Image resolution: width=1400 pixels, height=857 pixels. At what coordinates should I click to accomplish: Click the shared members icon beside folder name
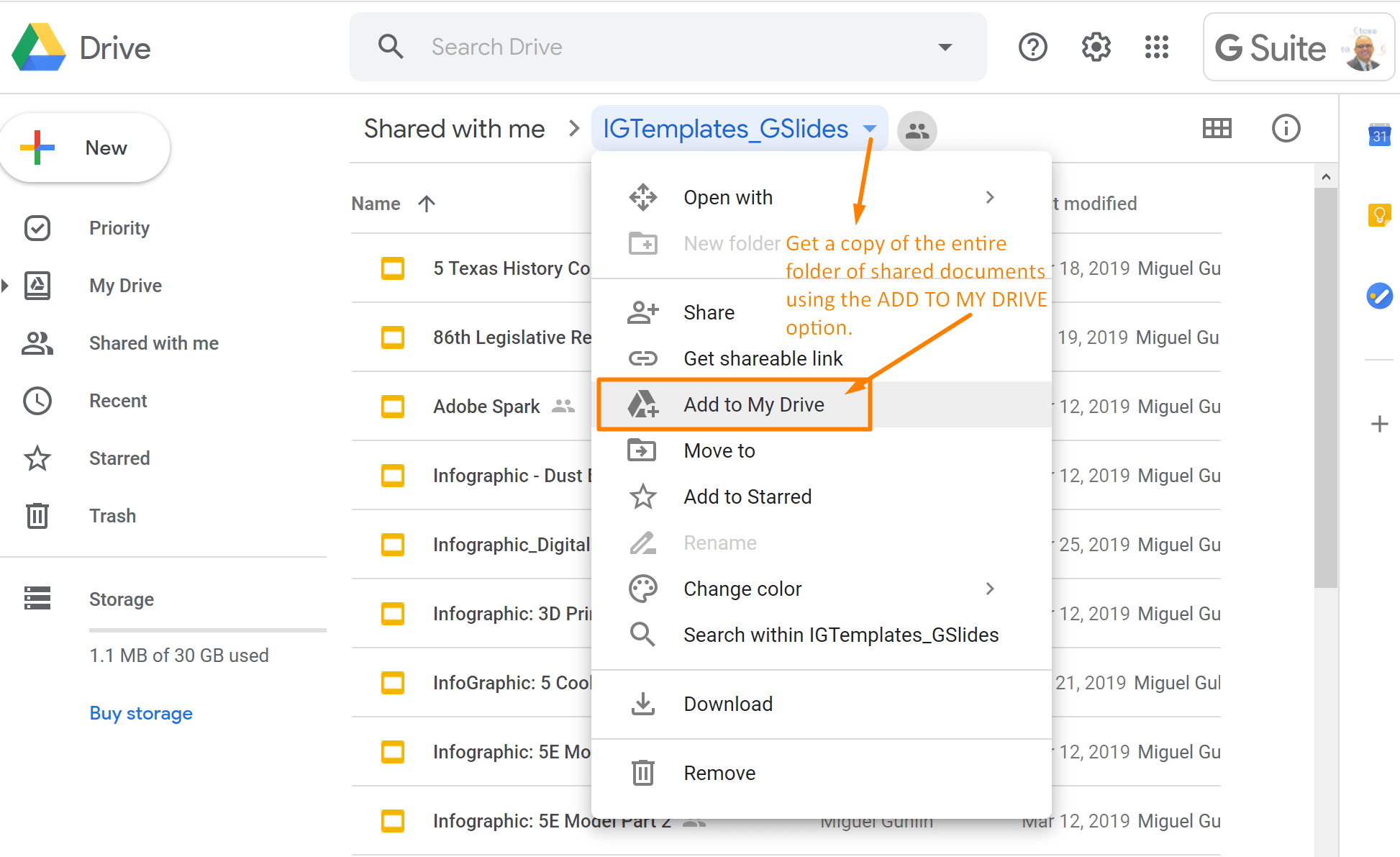917,131
